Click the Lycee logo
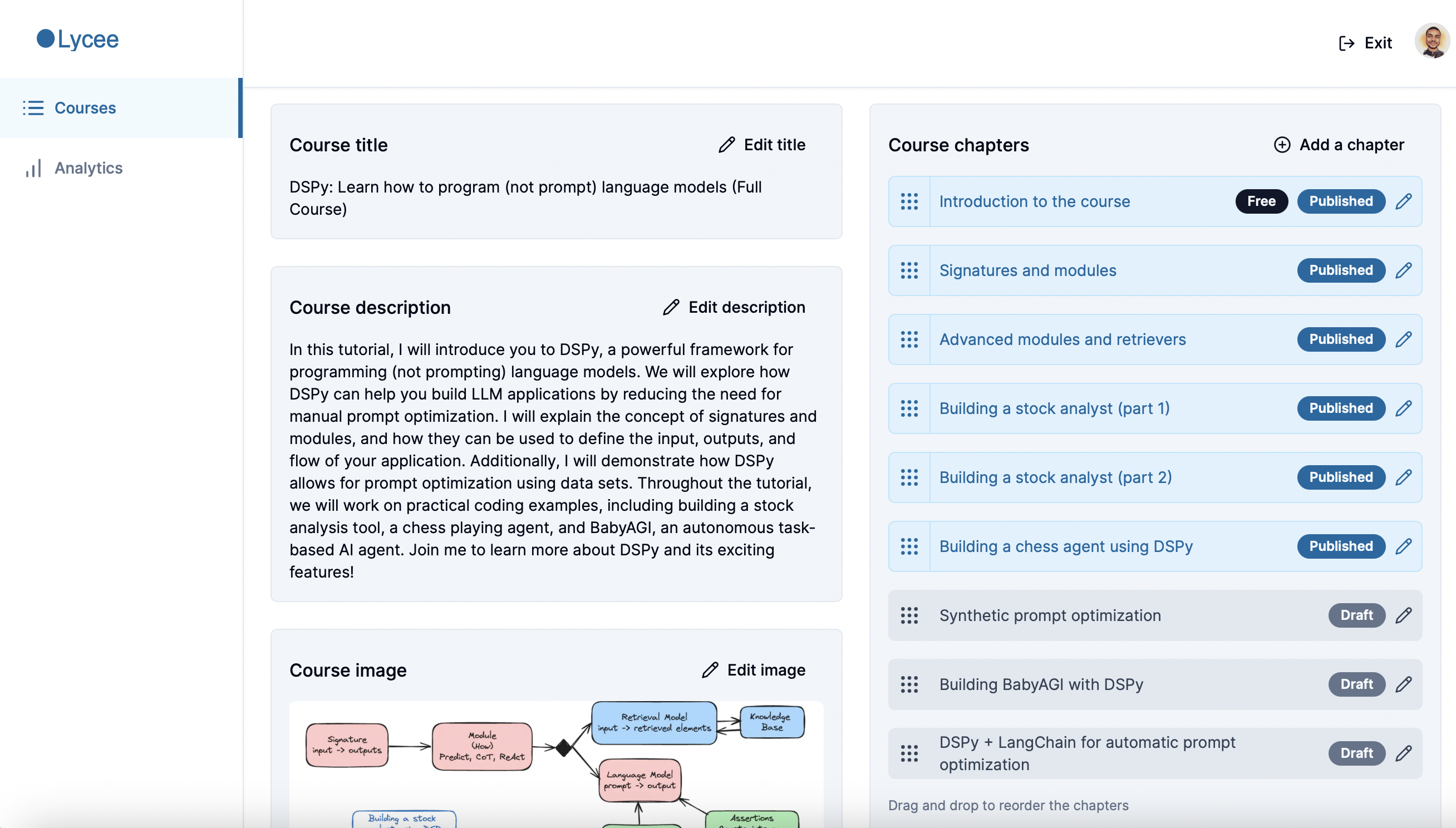The image size is (1456, 828). (78, 40)
